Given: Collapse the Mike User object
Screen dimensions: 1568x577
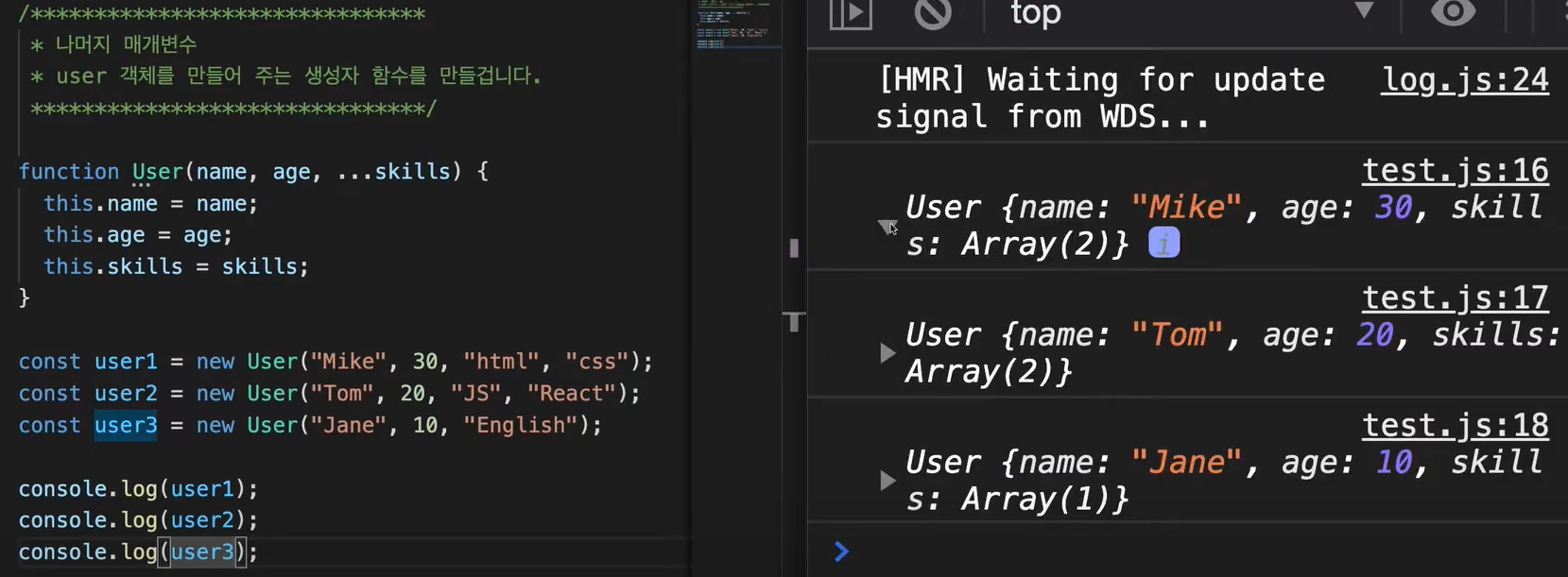Looking at the screenshot, I should click(x=887, y=226).
